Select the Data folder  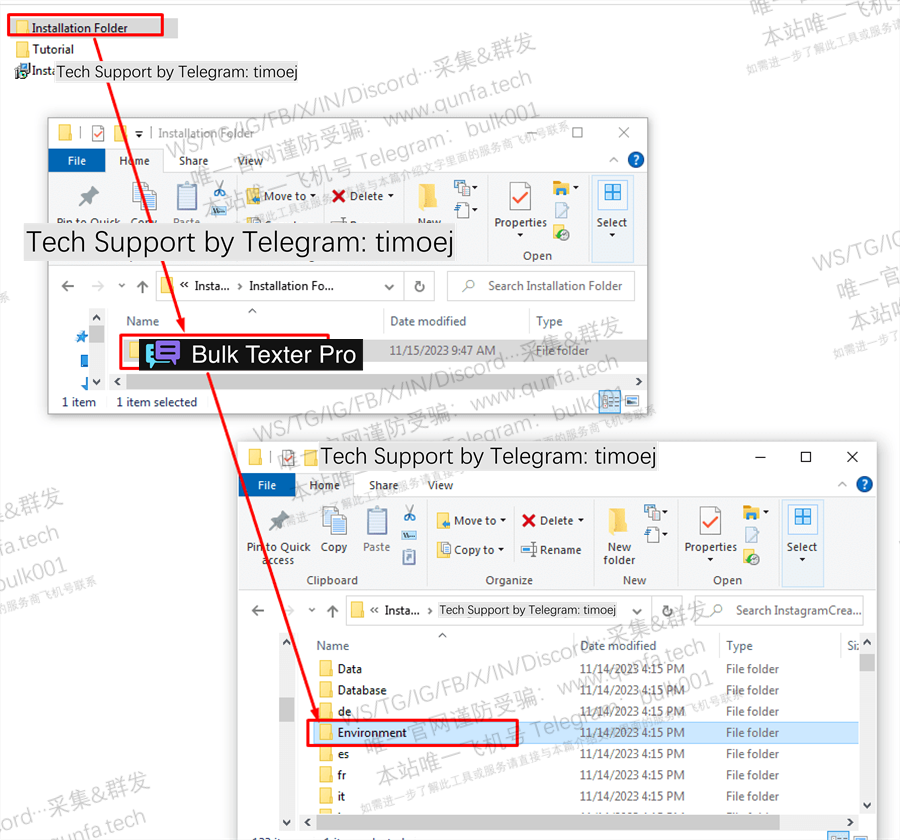coord(350,669)
